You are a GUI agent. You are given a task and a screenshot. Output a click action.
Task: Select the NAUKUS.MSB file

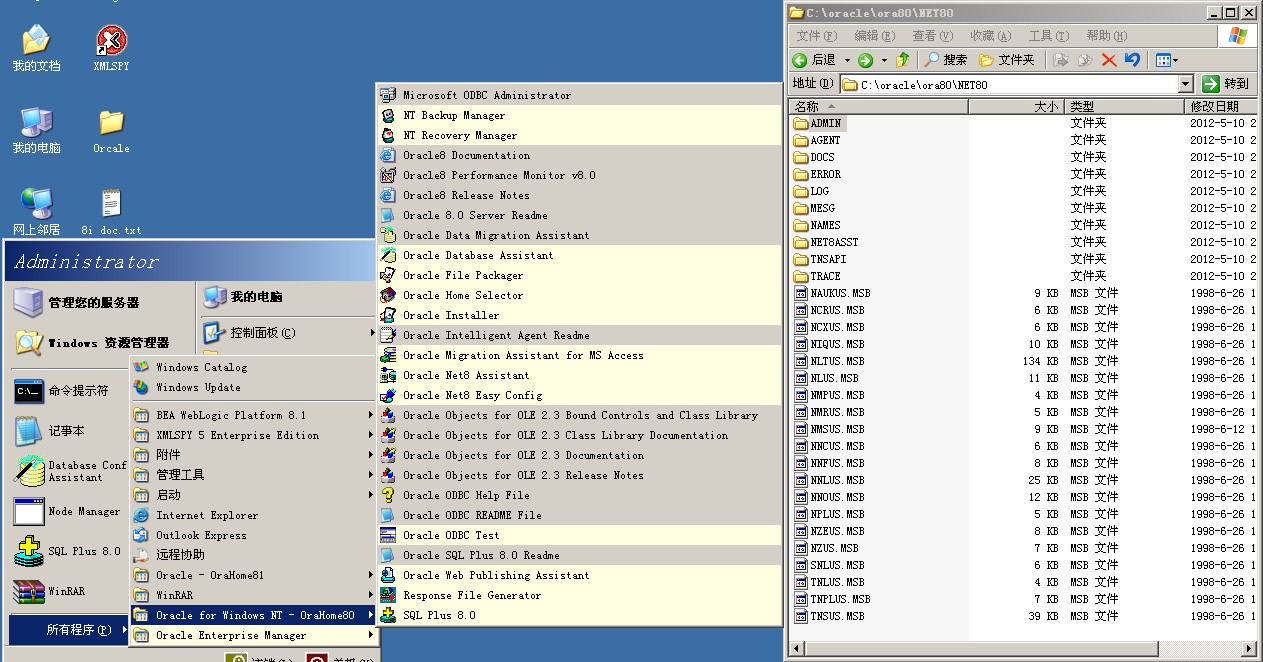(x=832, y=293)
